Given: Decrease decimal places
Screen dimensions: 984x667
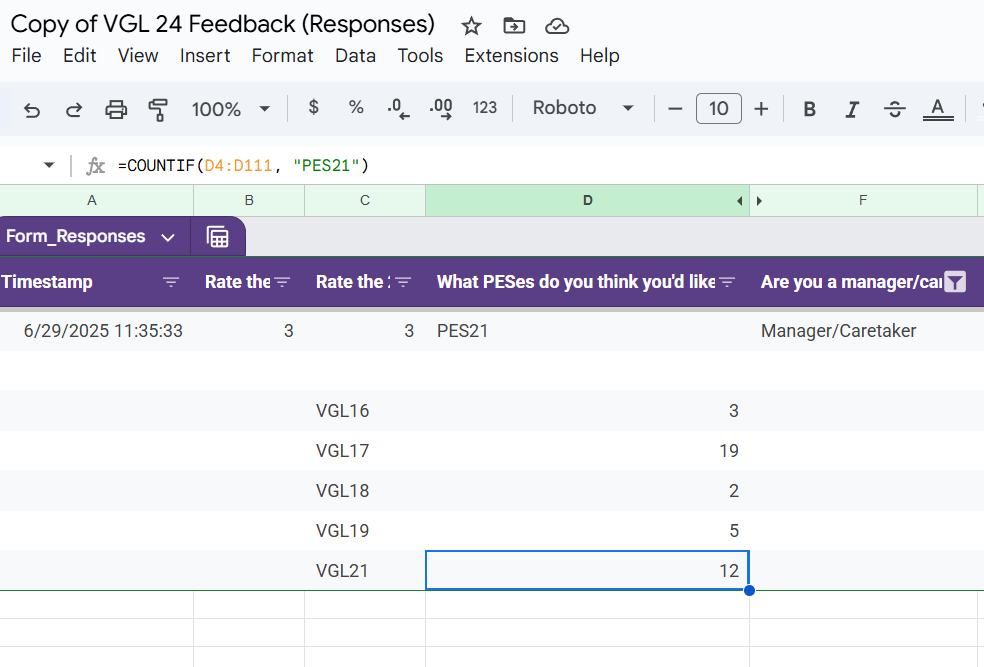Looking at the screenshot, I should tap(398, 109).
